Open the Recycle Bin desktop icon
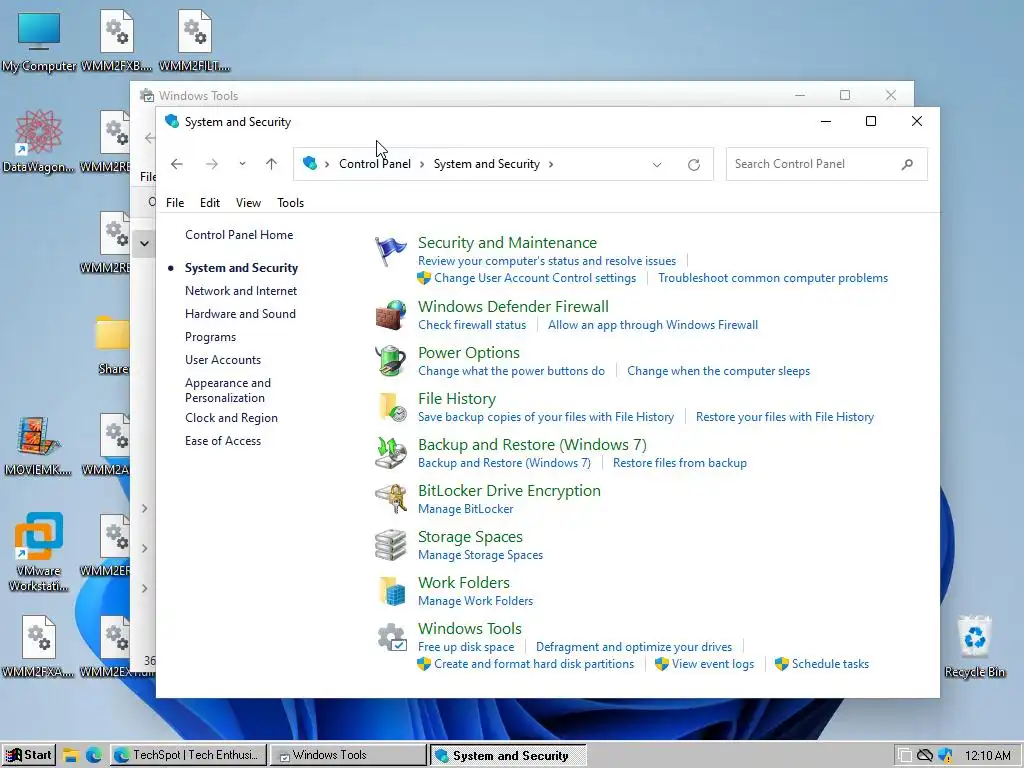Screen dimensions: 1024x768 coord(974,647)
